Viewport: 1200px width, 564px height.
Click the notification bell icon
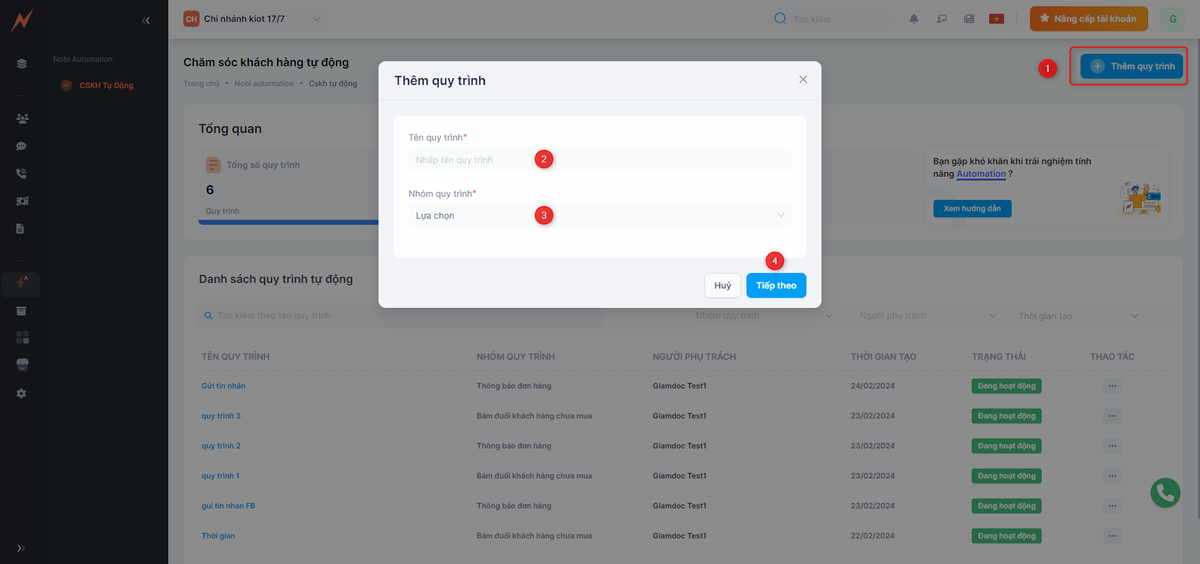click(913, 19)
